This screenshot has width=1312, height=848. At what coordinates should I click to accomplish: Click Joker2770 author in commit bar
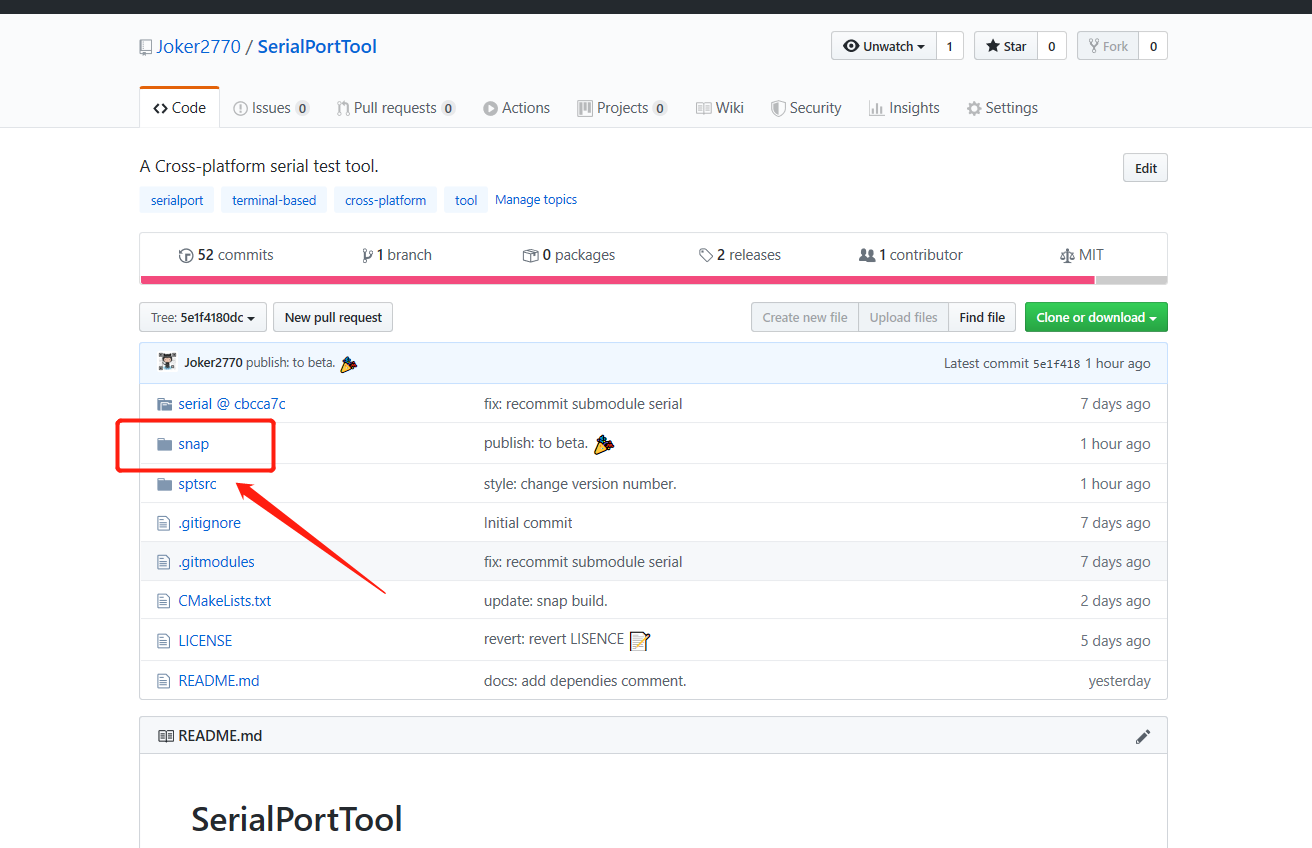tap(213, 363)
